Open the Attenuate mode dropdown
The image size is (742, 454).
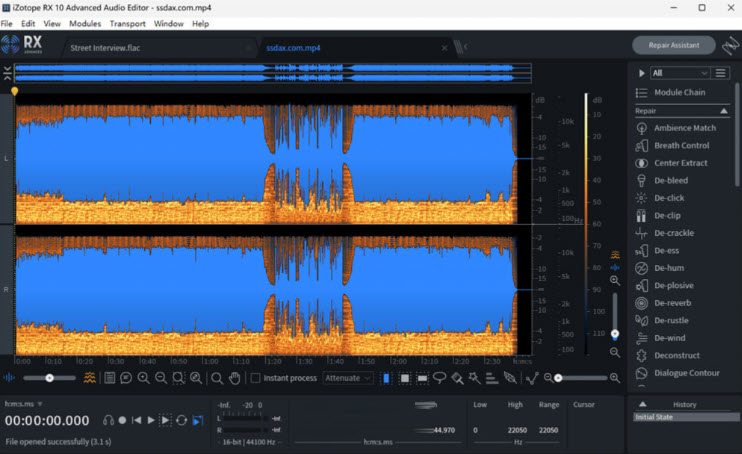coord(348,378)
